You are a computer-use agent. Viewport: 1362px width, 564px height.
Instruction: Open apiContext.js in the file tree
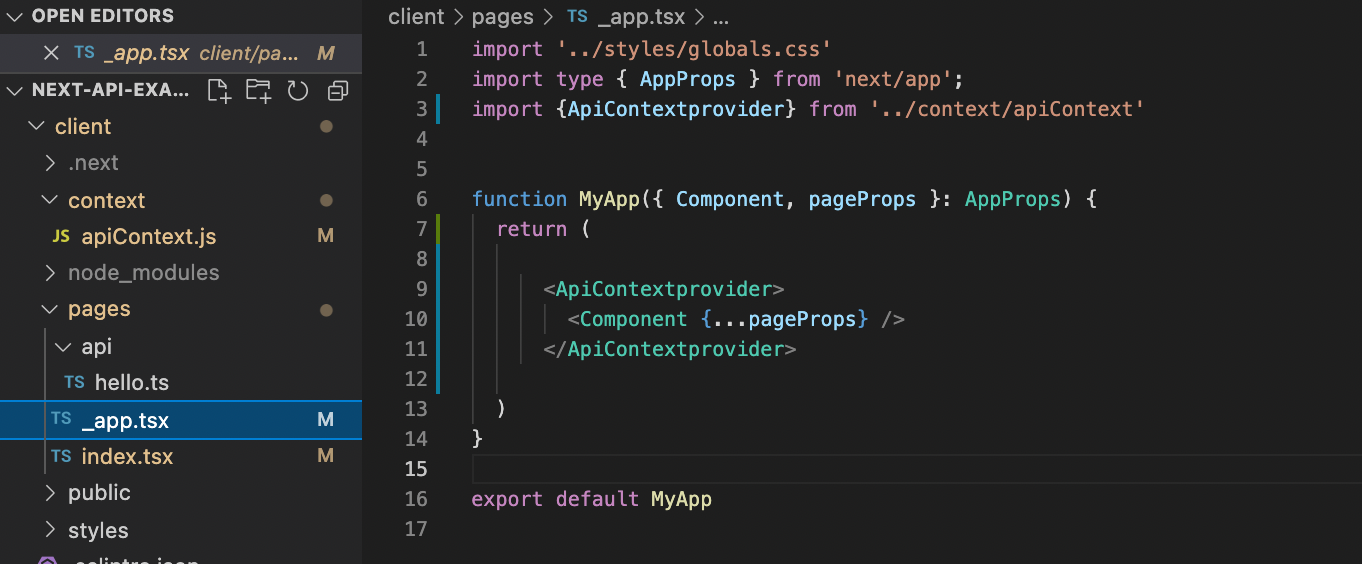148,237
